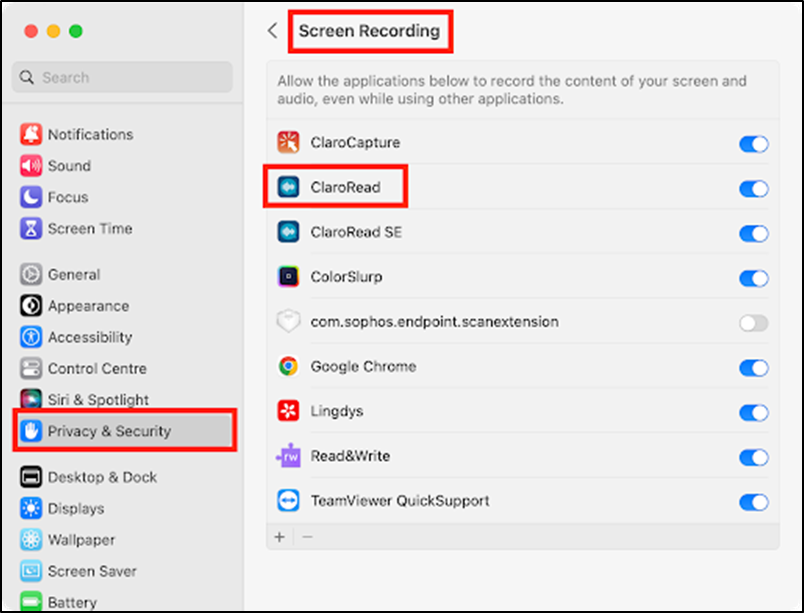Image resolution: width=804 pixels, height=613 pixels.
Task: Click the Lingdys app icon
Action: [x=288, y=411]
